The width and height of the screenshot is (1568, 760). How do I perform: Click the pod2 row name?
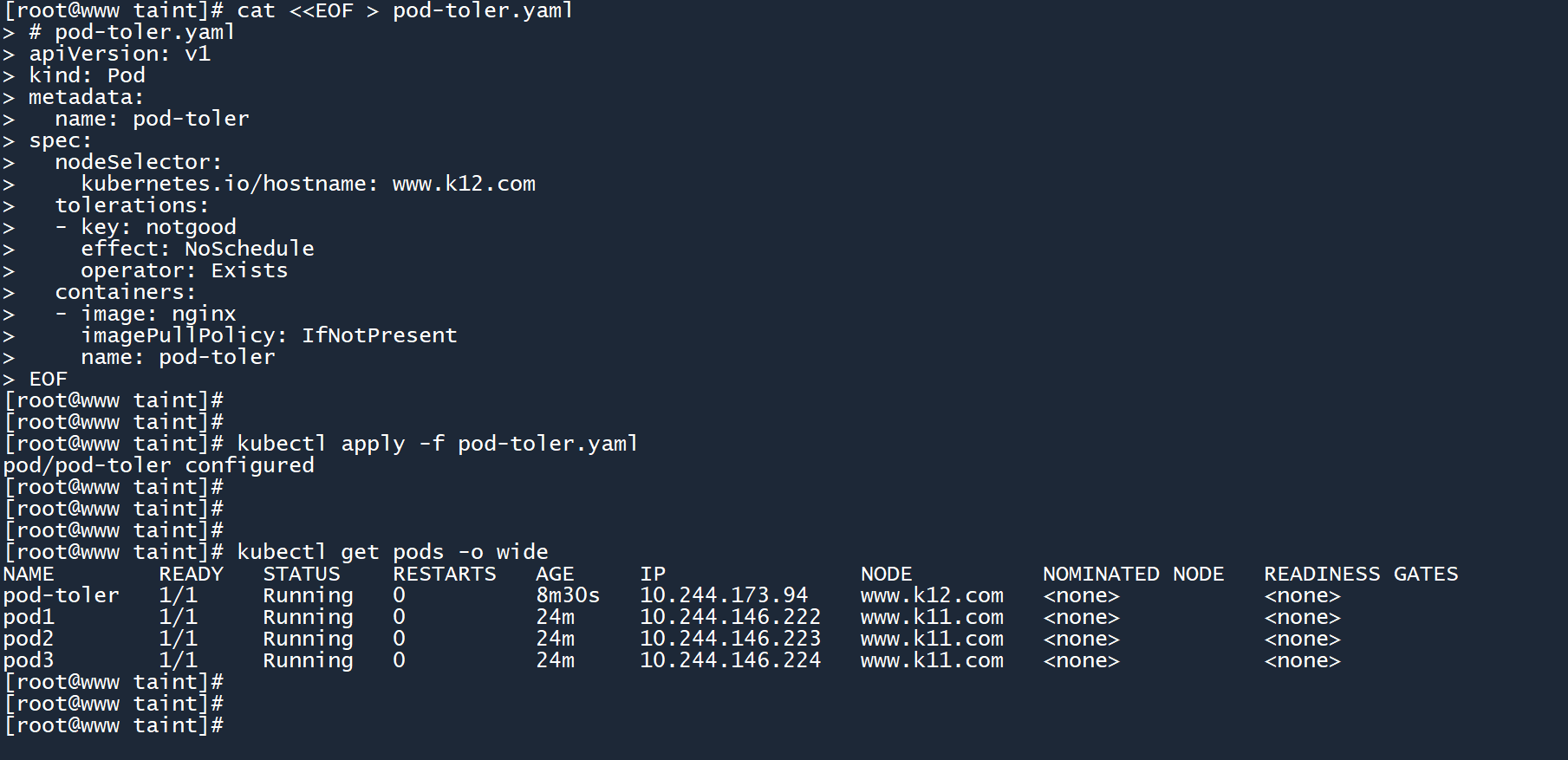(29, 640)
